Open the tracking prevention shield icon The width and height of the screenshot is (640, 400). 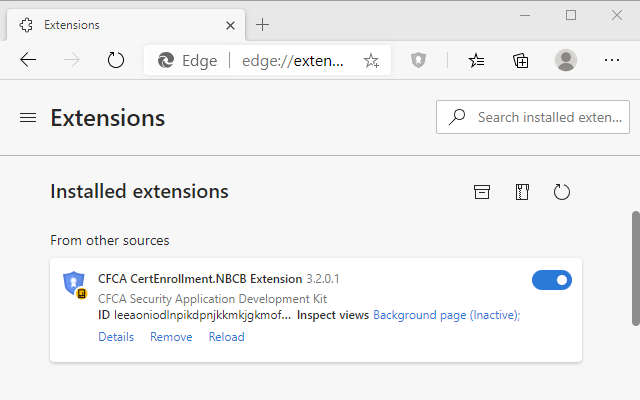(418, 60)
